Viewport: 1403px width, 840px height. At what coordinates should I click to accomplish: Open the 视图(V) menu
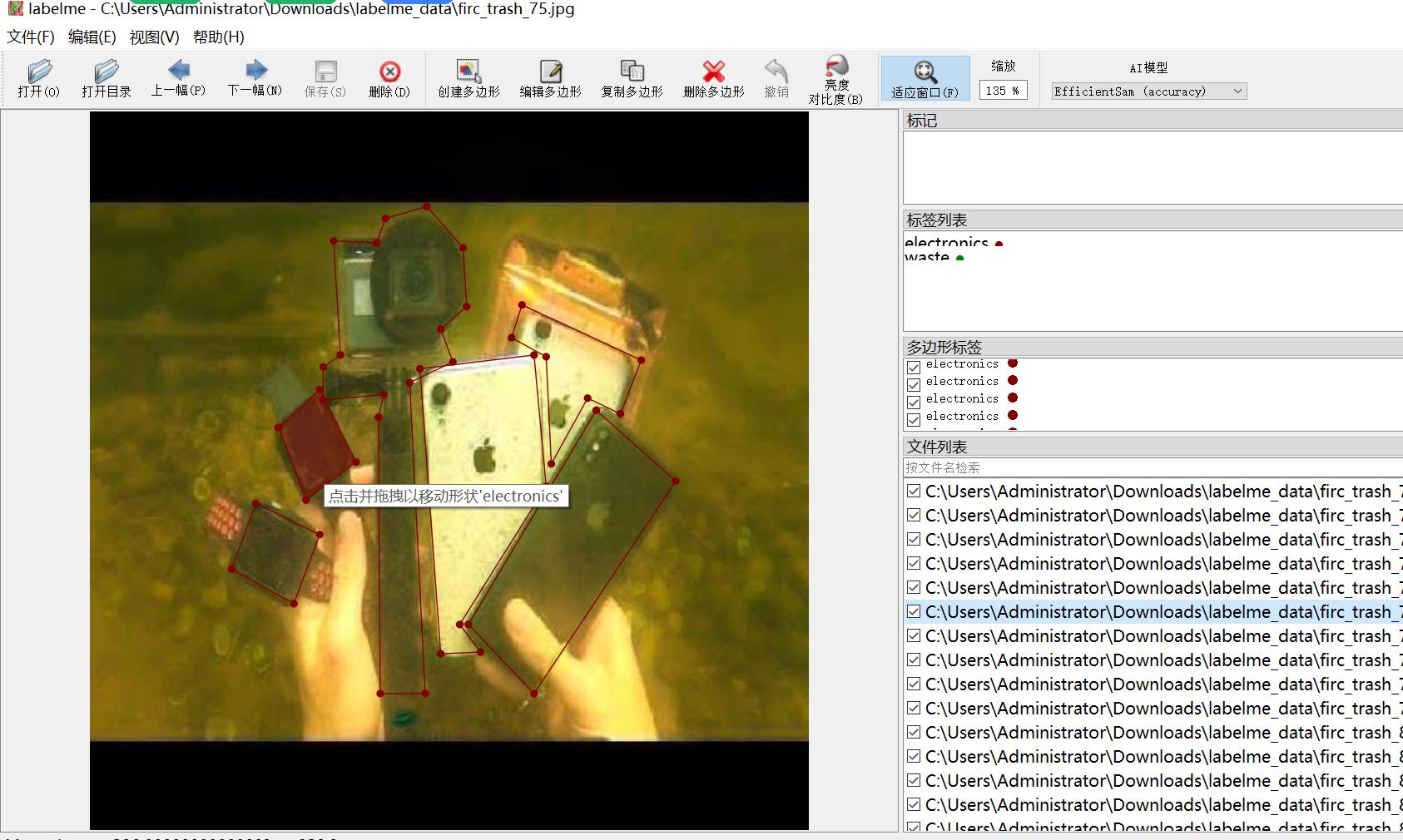[154, 37]
